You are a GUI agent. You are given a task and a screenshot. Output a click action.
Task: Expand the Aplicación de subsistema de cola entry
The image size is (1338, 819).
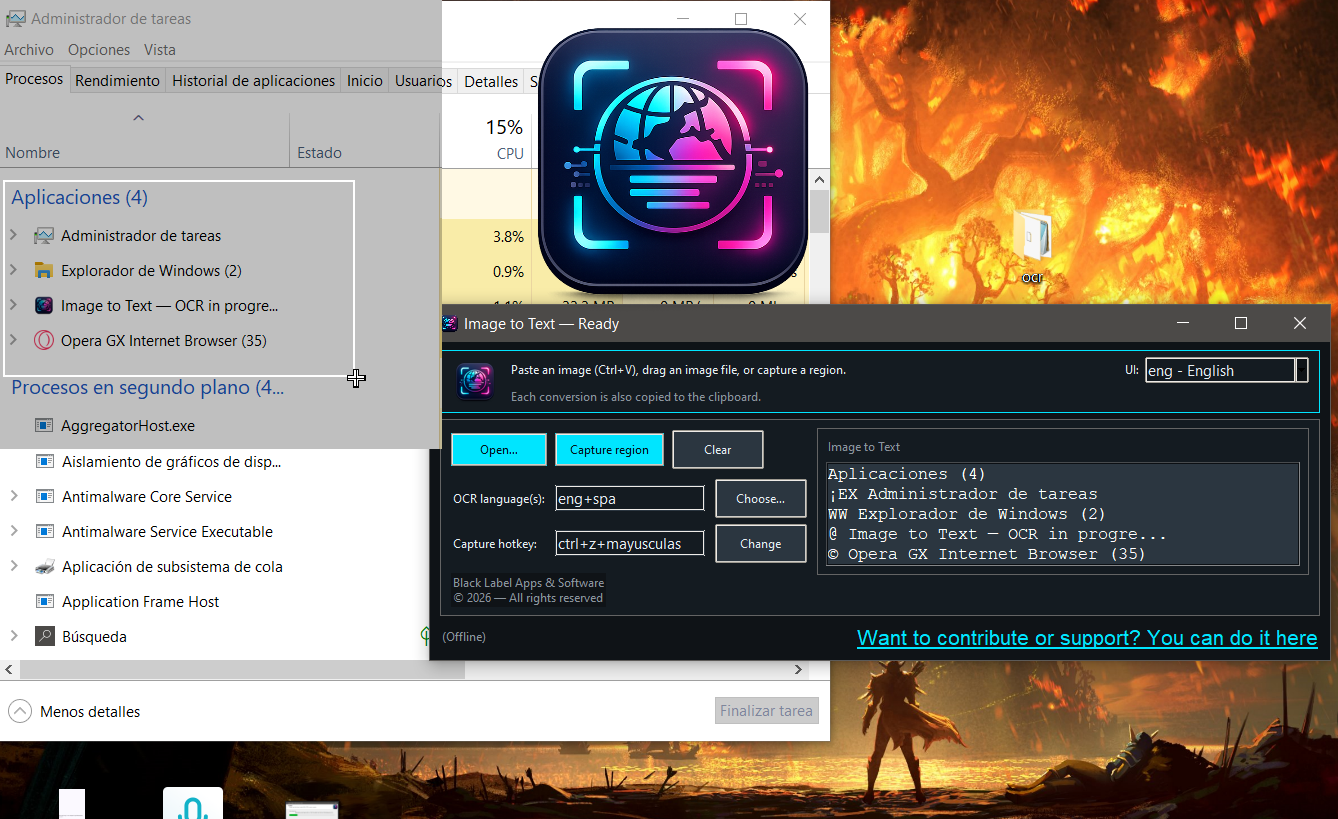[x=13, y=566]
